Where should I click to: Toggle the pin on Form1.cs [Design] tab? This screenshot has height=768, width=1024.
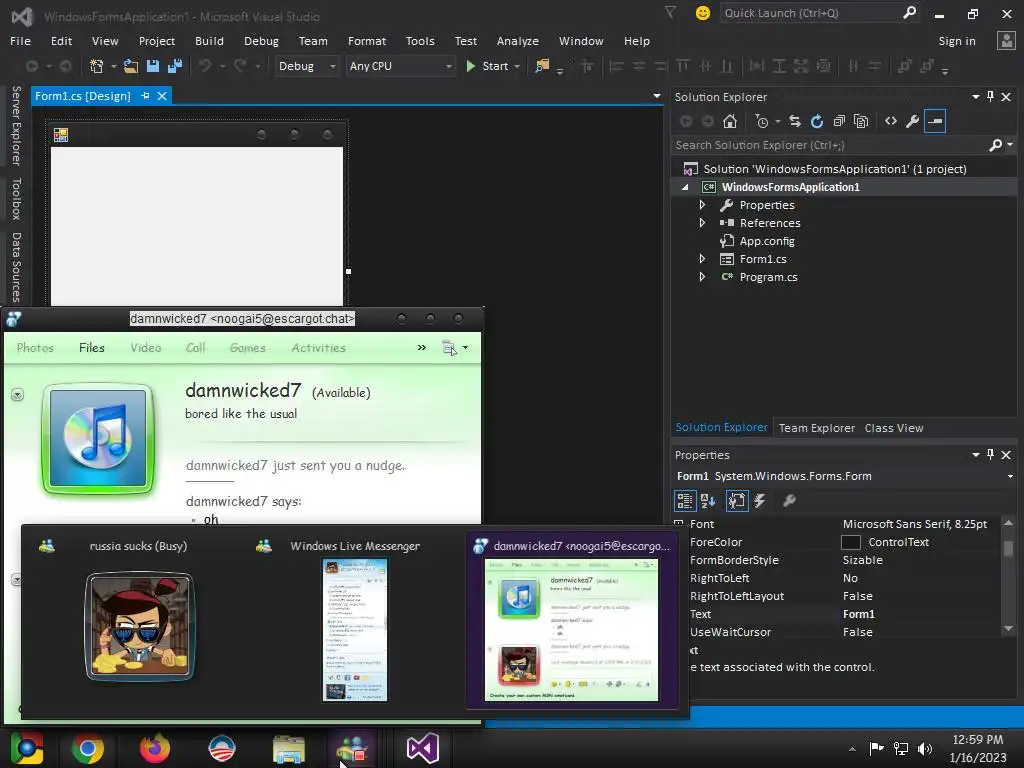[x=145, y=96]
